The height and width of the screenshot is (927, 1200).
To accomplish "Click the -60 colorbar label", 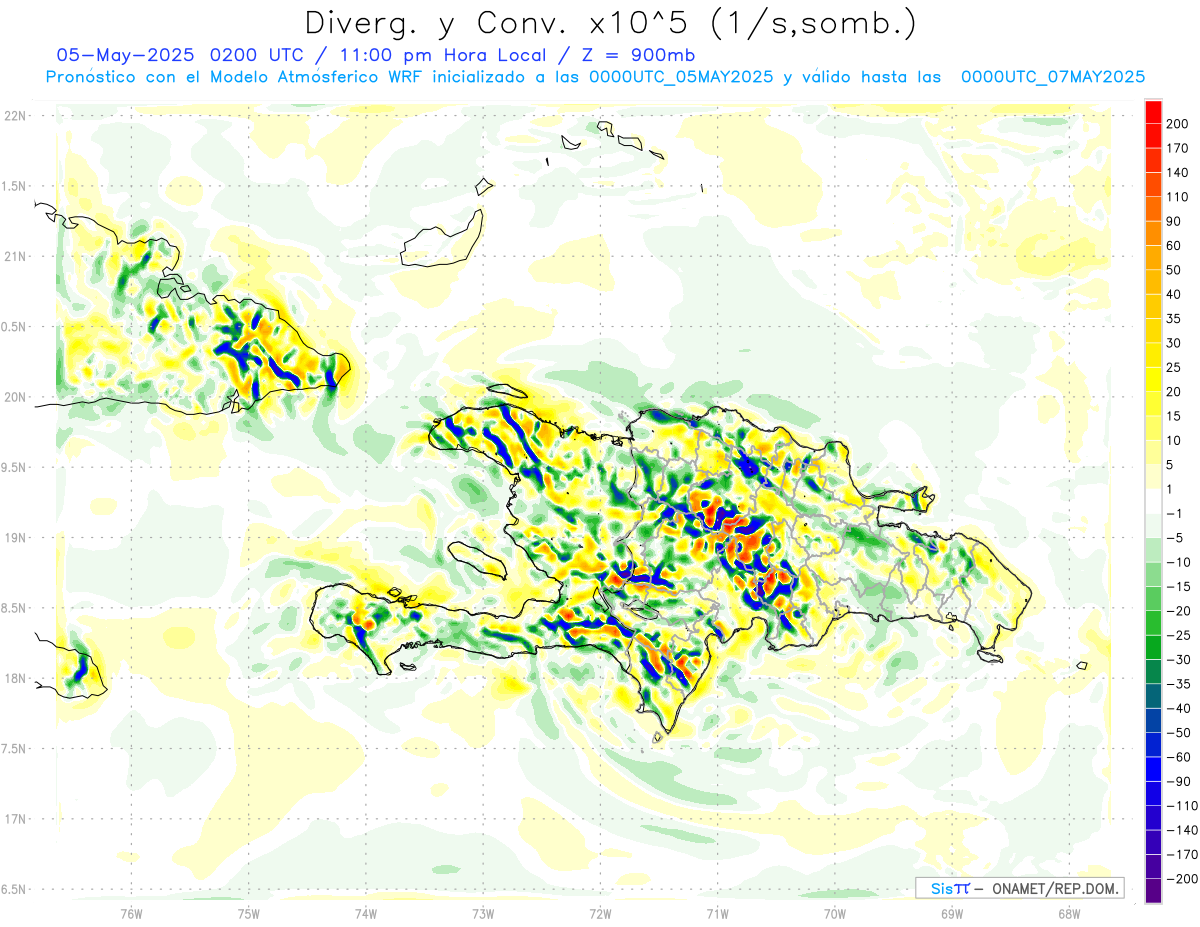I will [x=1177, y=757].
